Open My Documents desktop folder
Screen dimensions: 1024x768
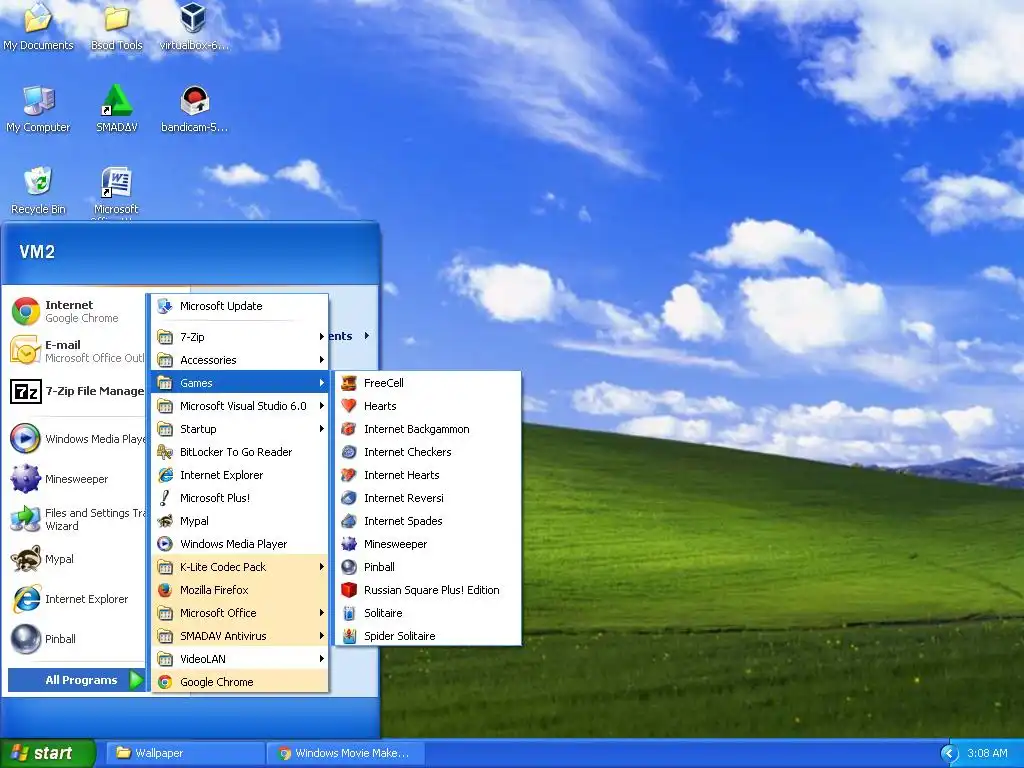(x=39, y=27)
